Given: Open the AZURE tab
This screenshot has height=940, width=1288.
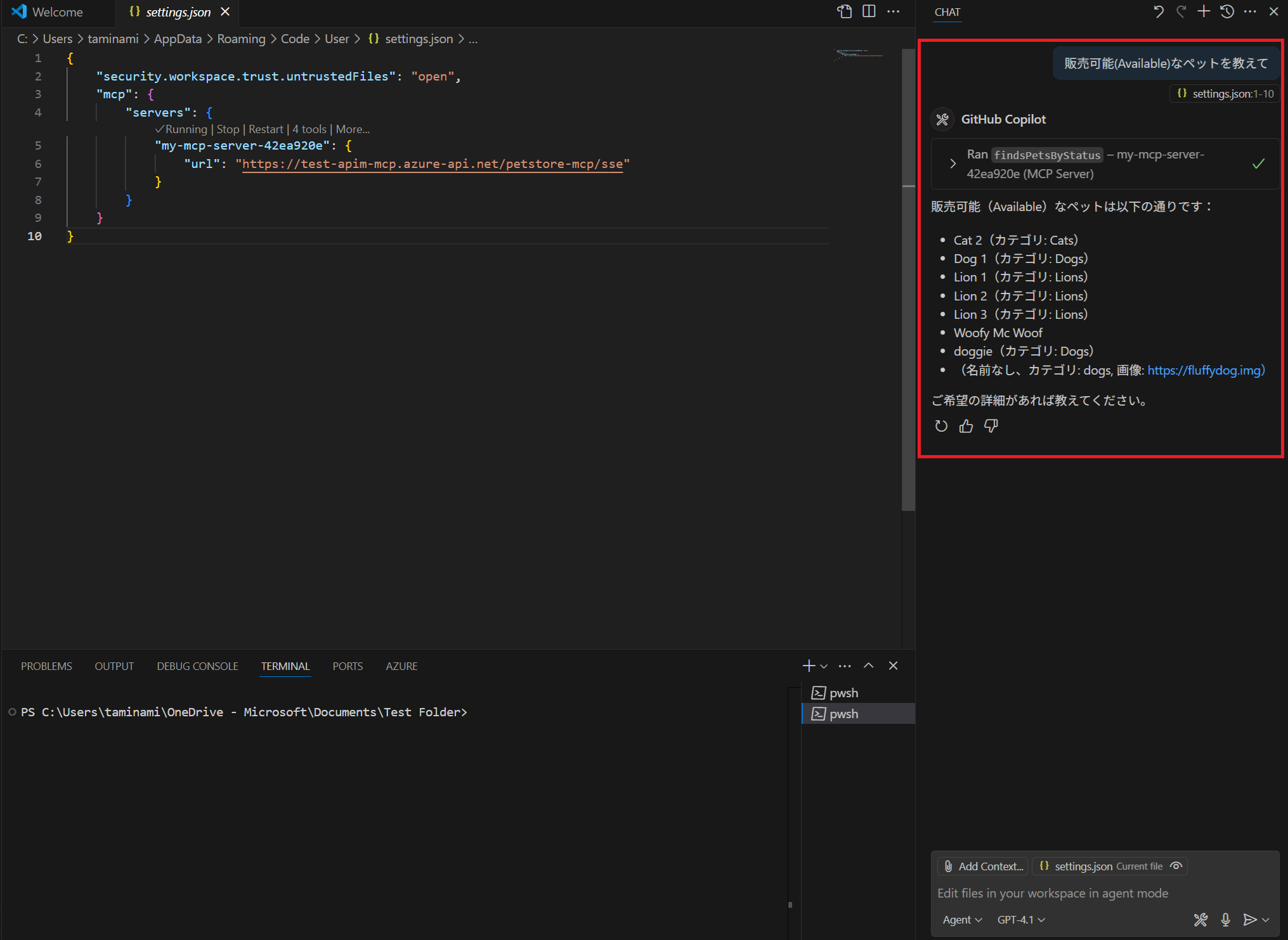Looking at the screenshot, I should tap(401, 666).
